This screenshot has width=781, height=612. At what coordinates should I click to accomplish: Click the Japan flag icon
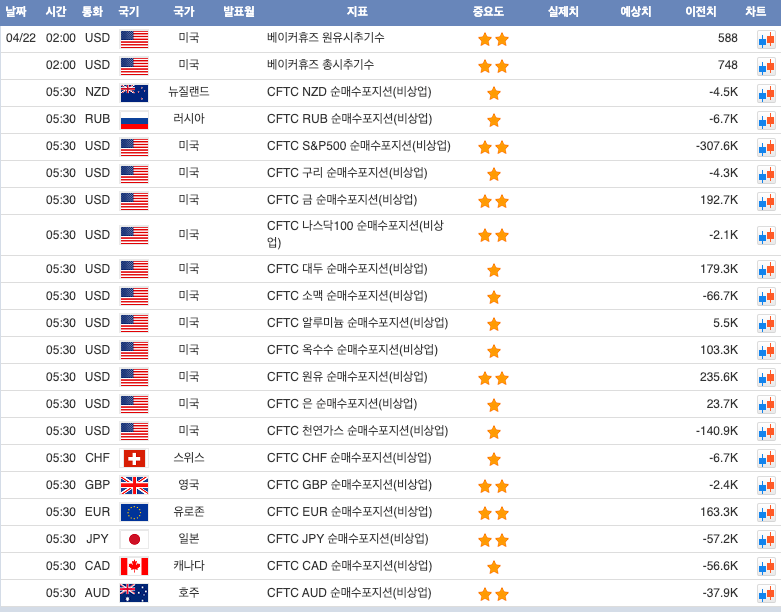pos(134,540)
